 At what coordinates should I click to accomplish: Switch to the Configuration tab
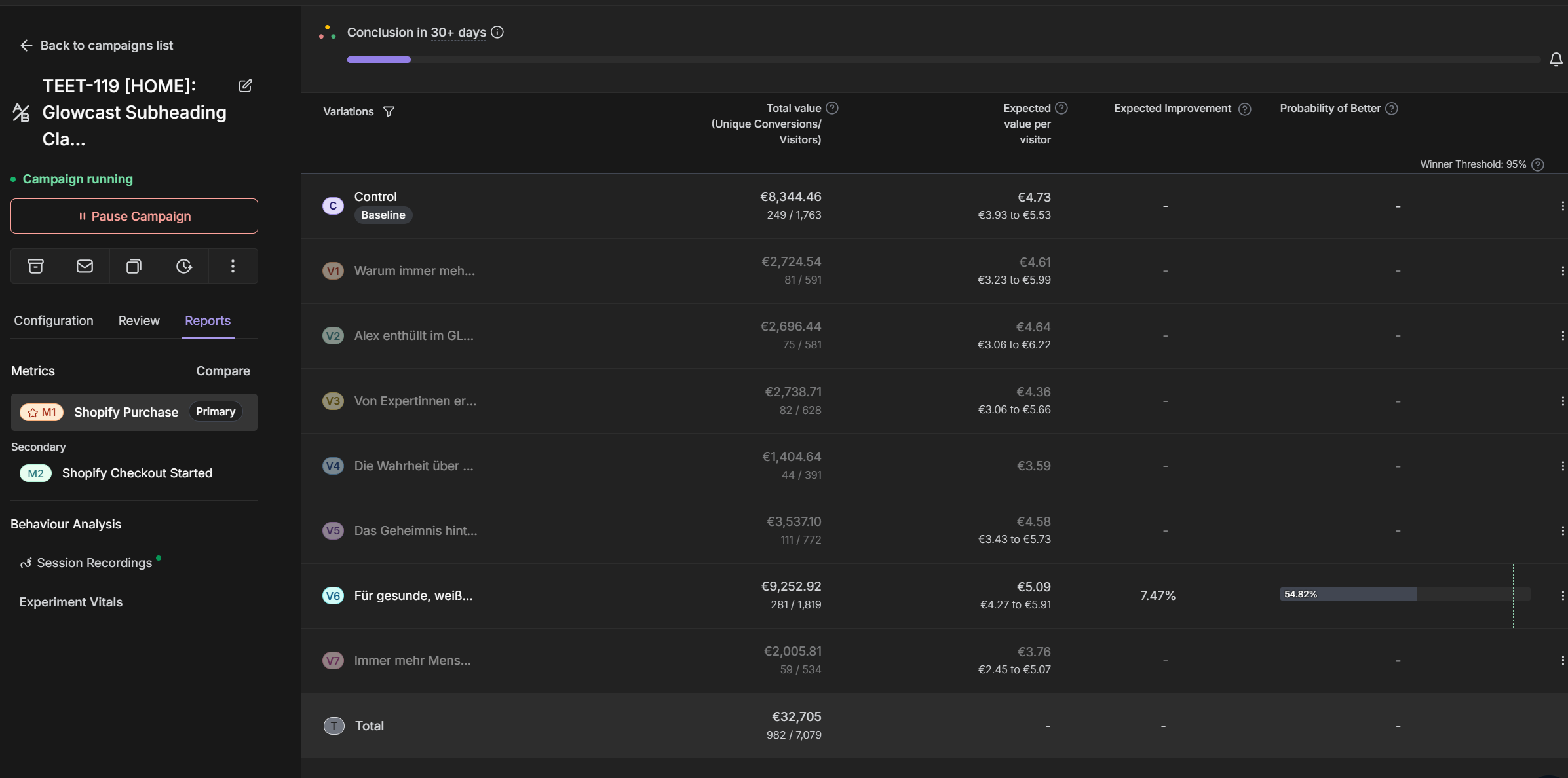tap(54, 320)
